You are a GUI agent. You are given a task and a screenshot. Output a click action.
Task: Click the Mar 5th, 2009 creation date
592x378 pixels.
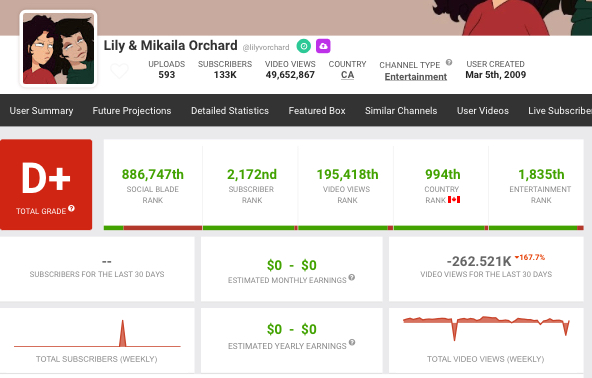pyautogui.click(x=495, y=75)
